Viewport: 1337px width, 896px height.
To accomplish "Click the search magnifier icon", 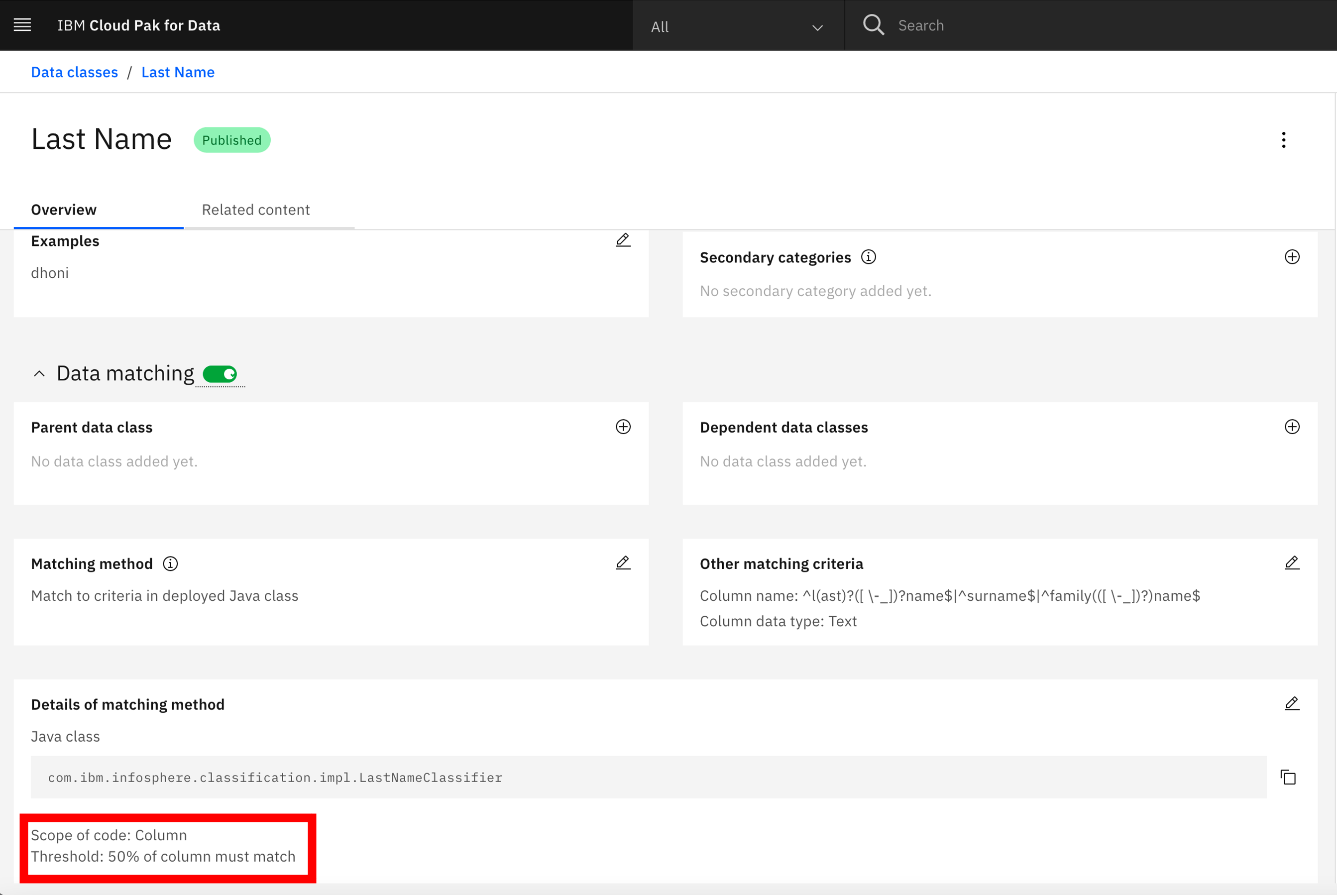I will (873, 25).
